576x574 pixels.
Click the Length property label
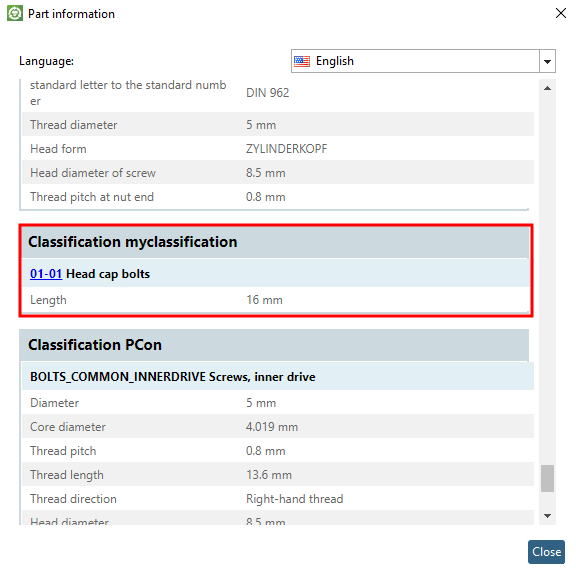point(48,300)
